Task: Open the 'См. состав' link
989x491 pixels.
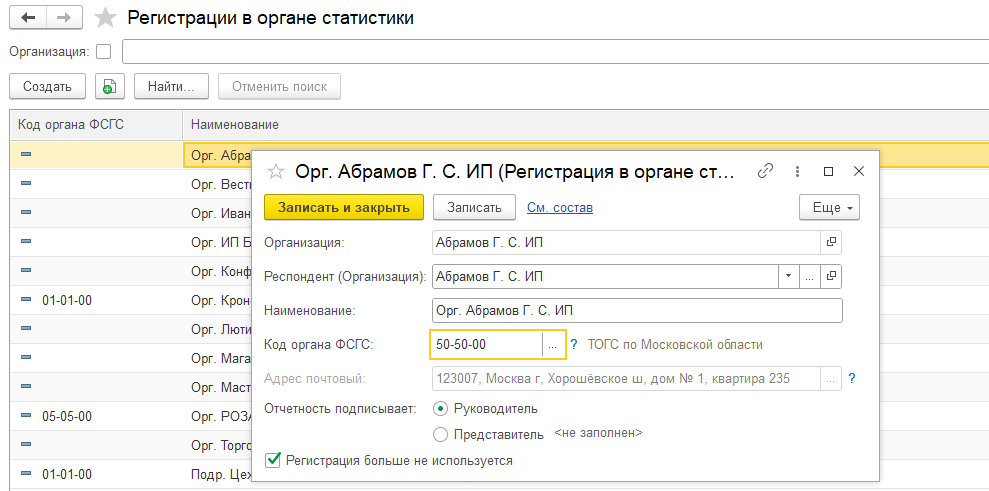Action: pyautogui.click(x=560, y=207)
